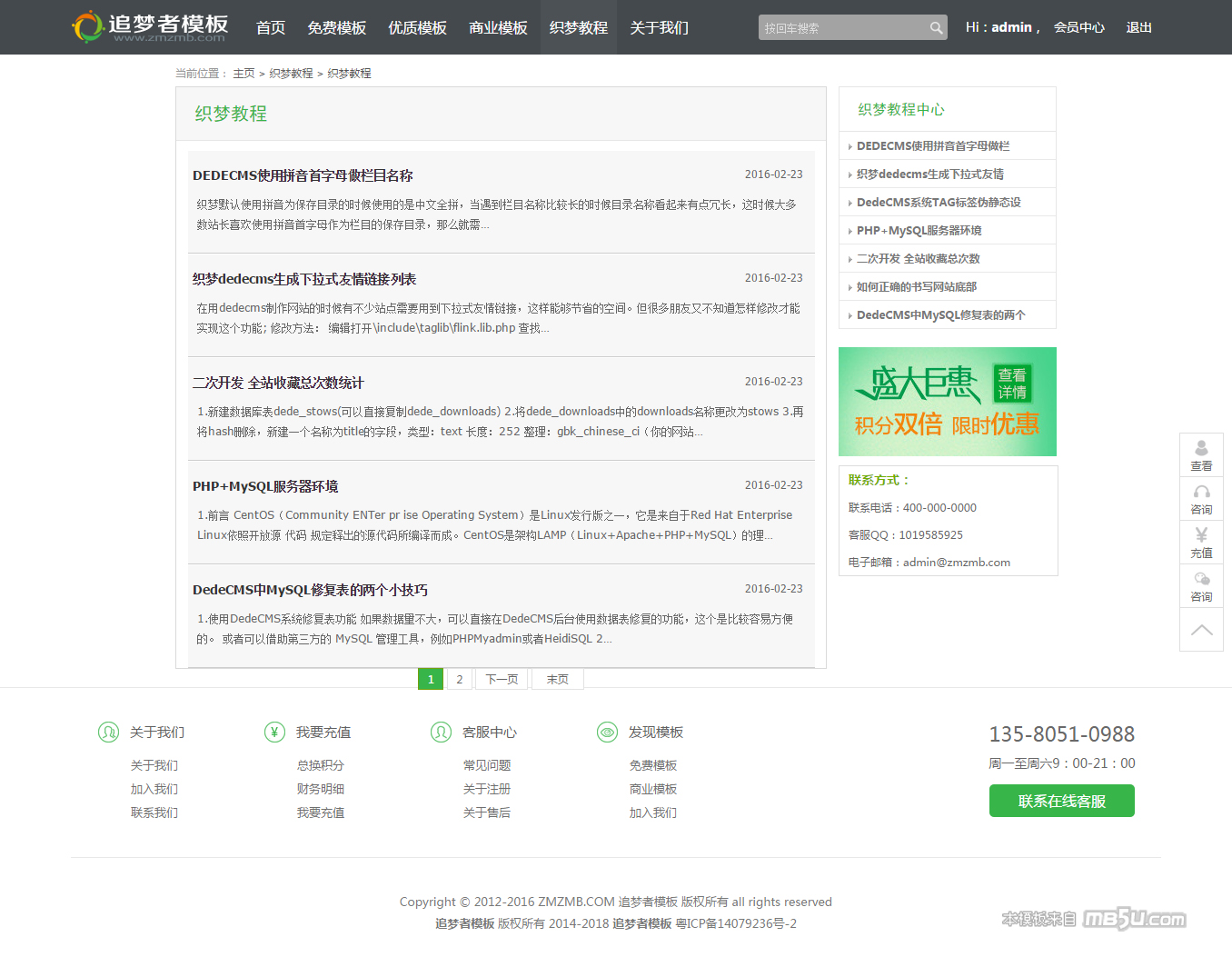The width and height of the screenshot is (1232, 967).
Task: Expand sidebar item 二次开发 全站收藏总次数
Action: click(918, 259)
